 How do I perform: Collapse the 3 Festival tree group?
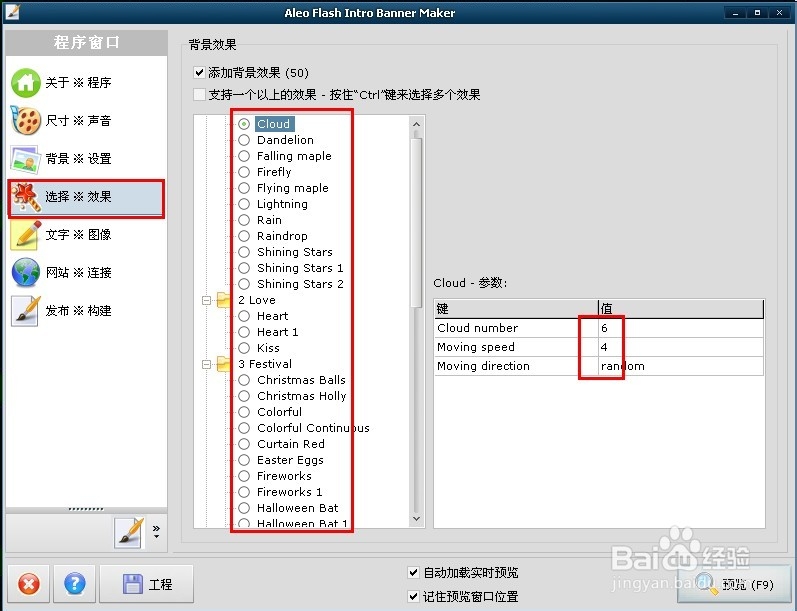pos(206,364)
